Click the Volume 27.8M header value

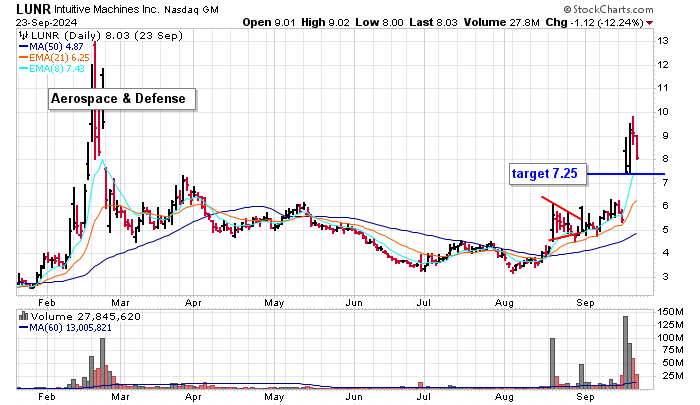501,22
